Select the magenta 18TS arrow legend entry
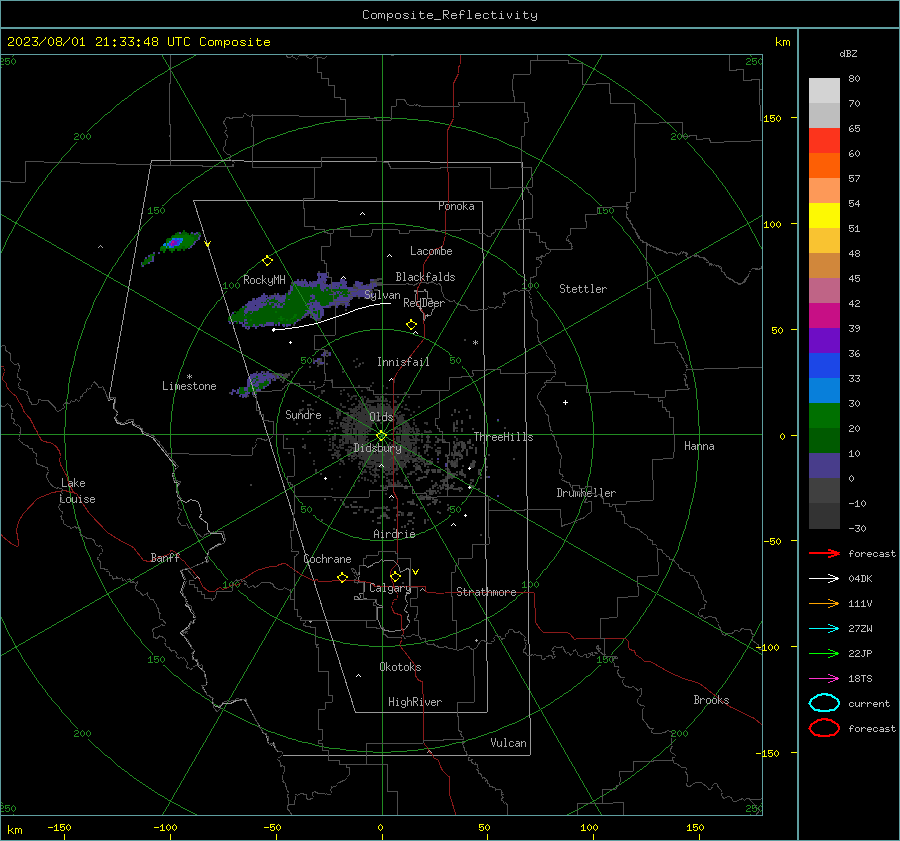 [x=824, y=679]
